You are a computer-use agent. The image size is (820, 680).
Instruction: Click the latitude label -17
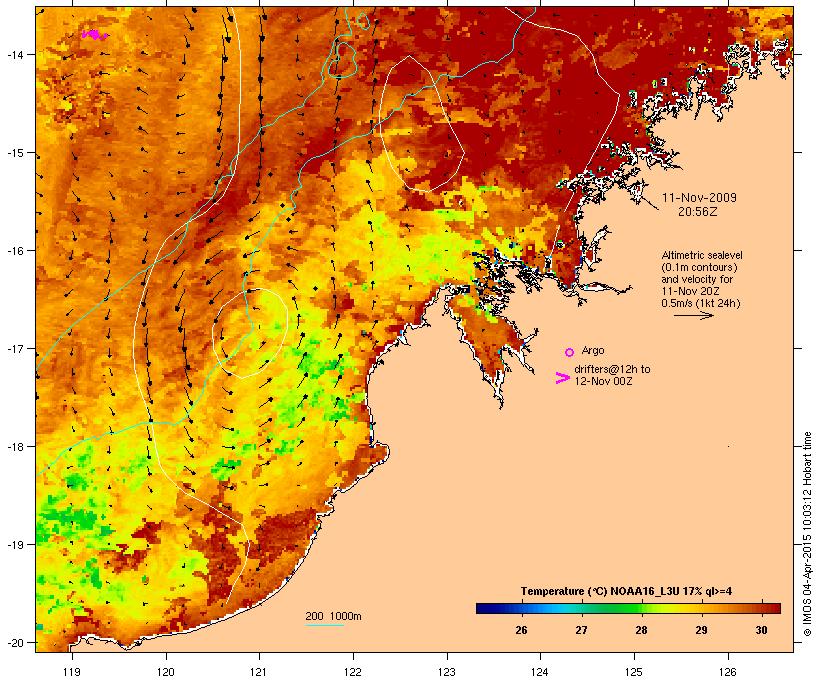pyautogui.click(x=15, y=348)
